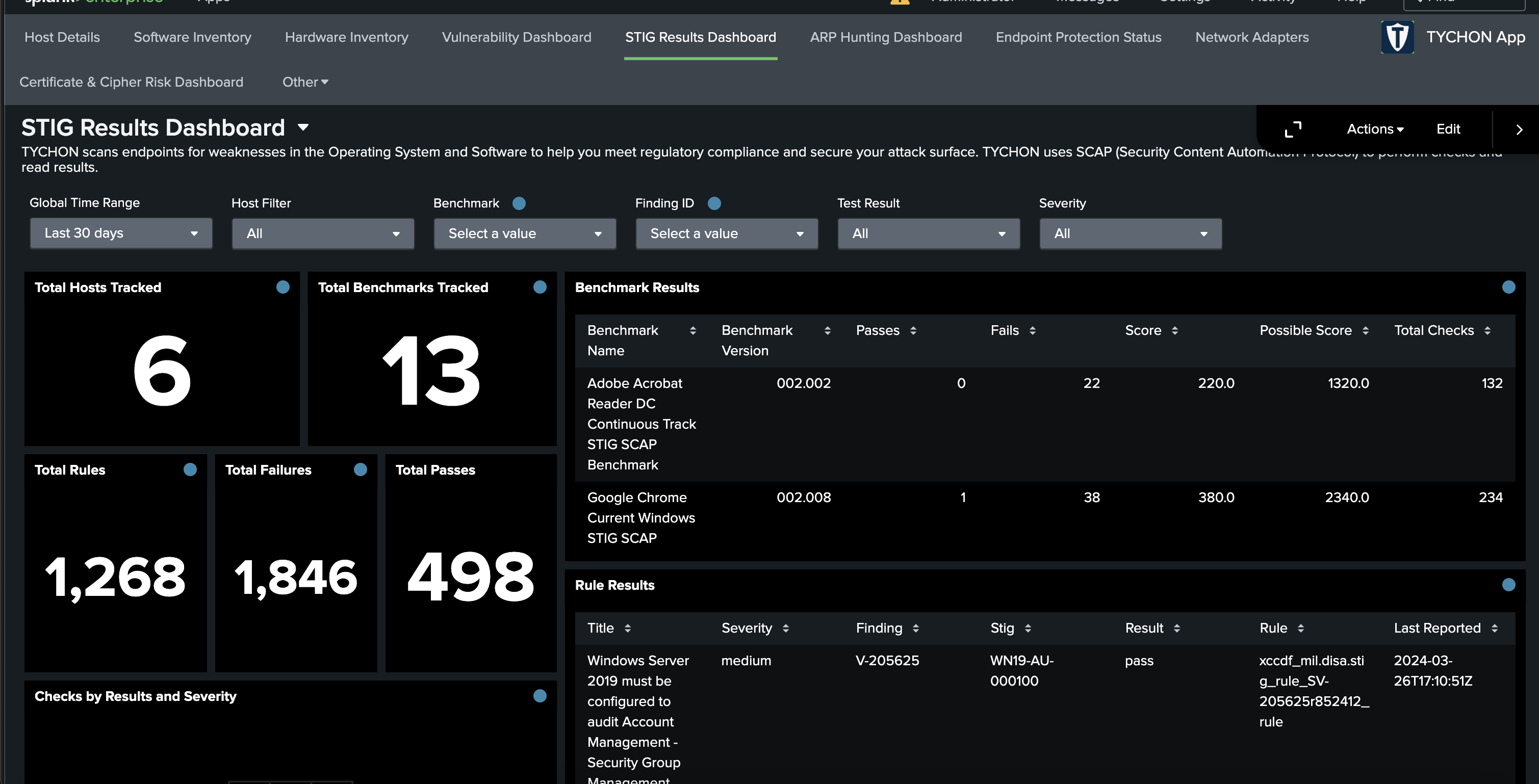Viewport: 1539px width, 784px height.
Task: Expand the Other navigation menu
Action: tap(305, 82)
